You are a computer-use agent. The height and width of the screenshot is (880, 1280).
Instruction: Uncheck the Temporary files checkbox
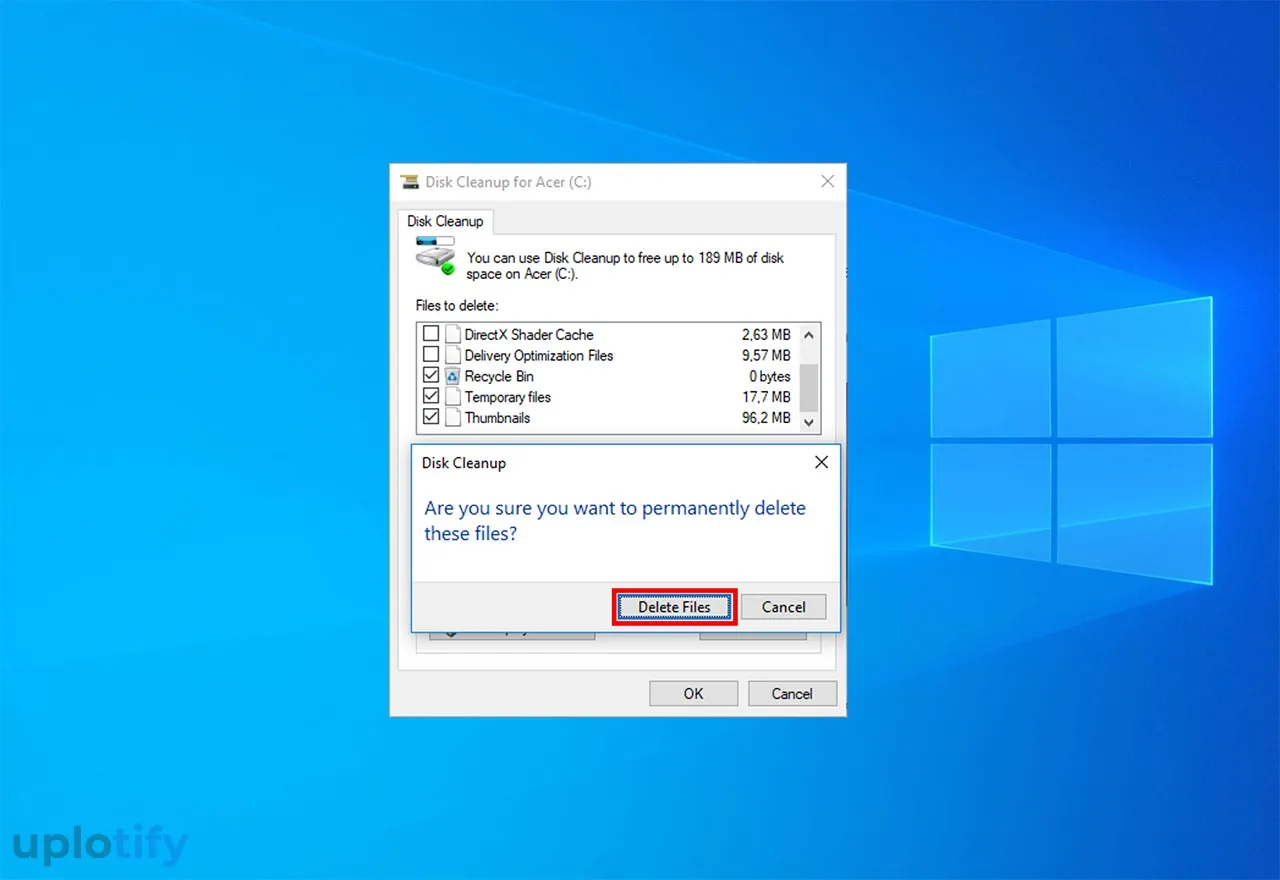click(x=431, y=397)
